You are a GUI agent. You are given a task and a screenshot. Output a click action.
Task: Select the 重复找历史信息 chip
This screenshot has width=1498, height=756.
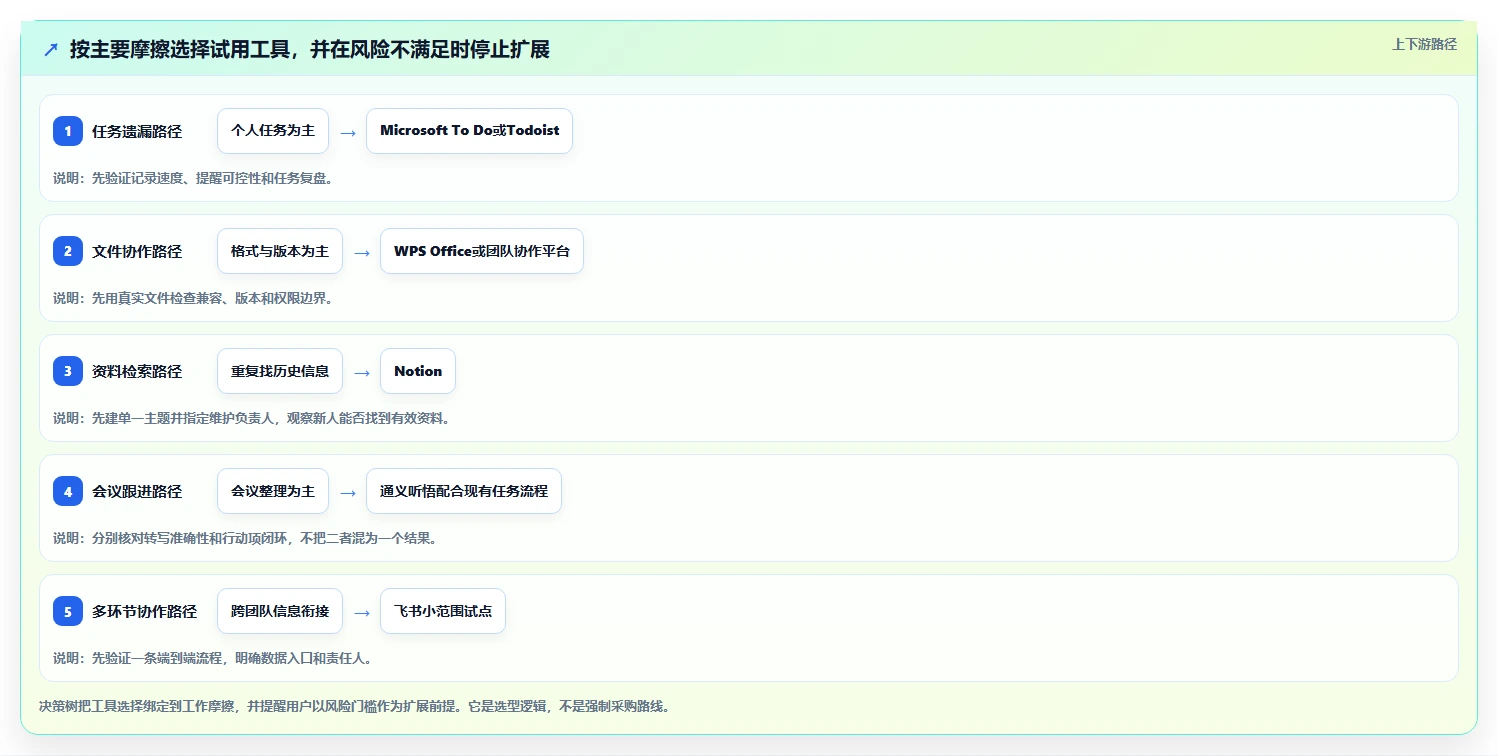click(x=280, y=371)
